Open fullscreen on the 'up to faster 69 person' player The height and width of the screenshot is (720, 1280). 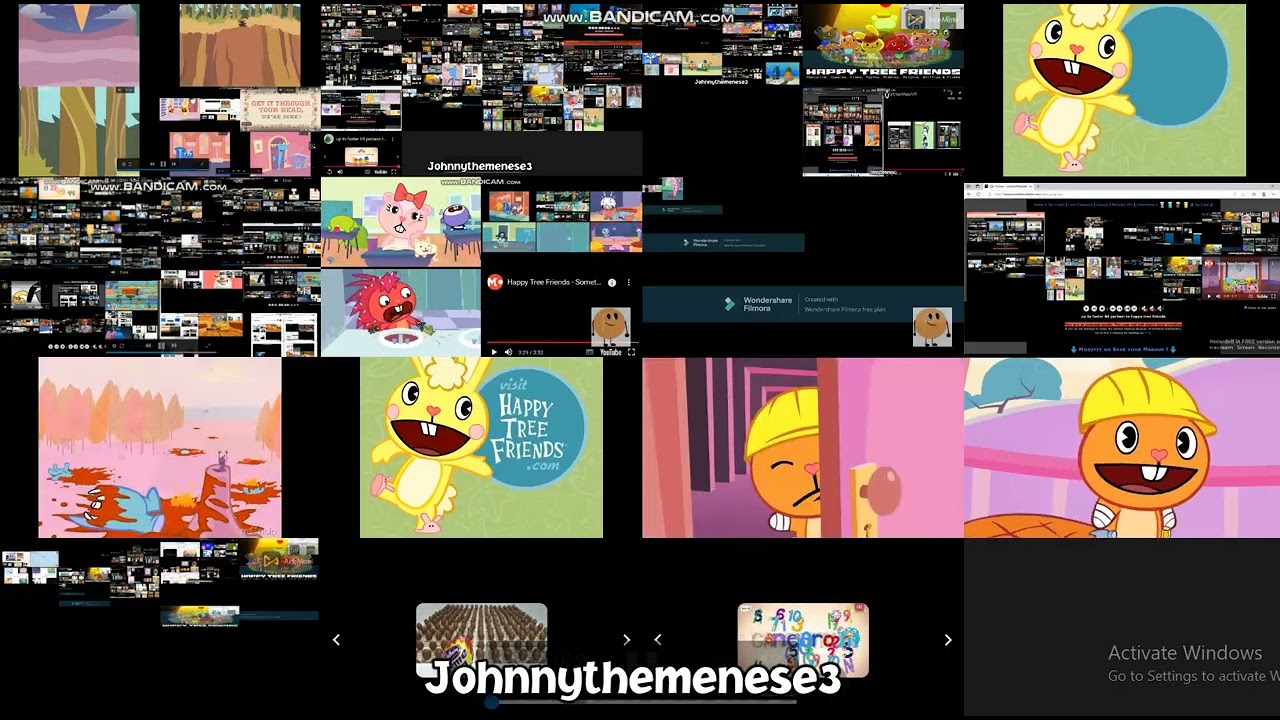click(x=394, y=171)
